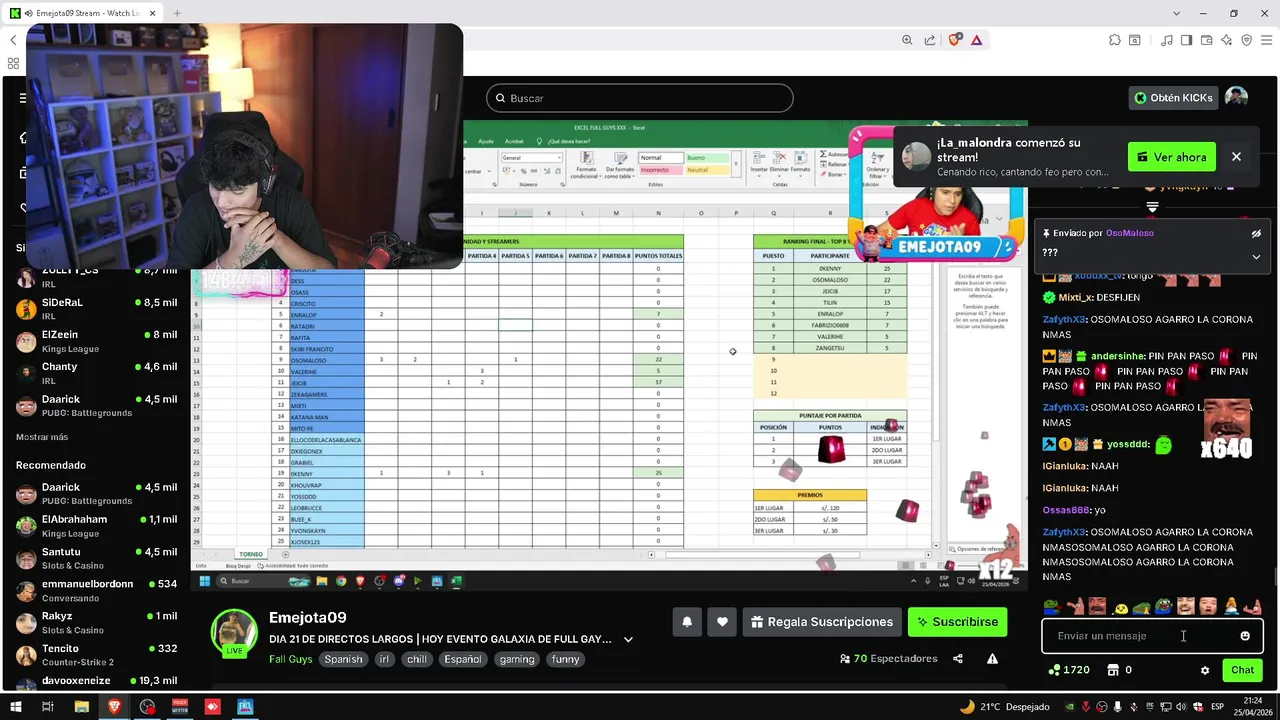Open the music note media control icon

pos(1167,40)
